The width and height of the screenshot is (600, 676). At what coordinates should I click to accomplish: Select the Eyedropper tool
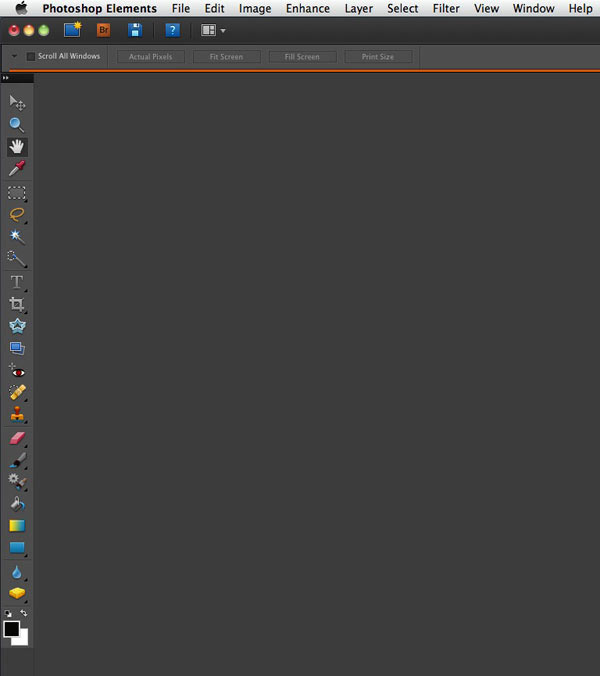click(17, 169)
